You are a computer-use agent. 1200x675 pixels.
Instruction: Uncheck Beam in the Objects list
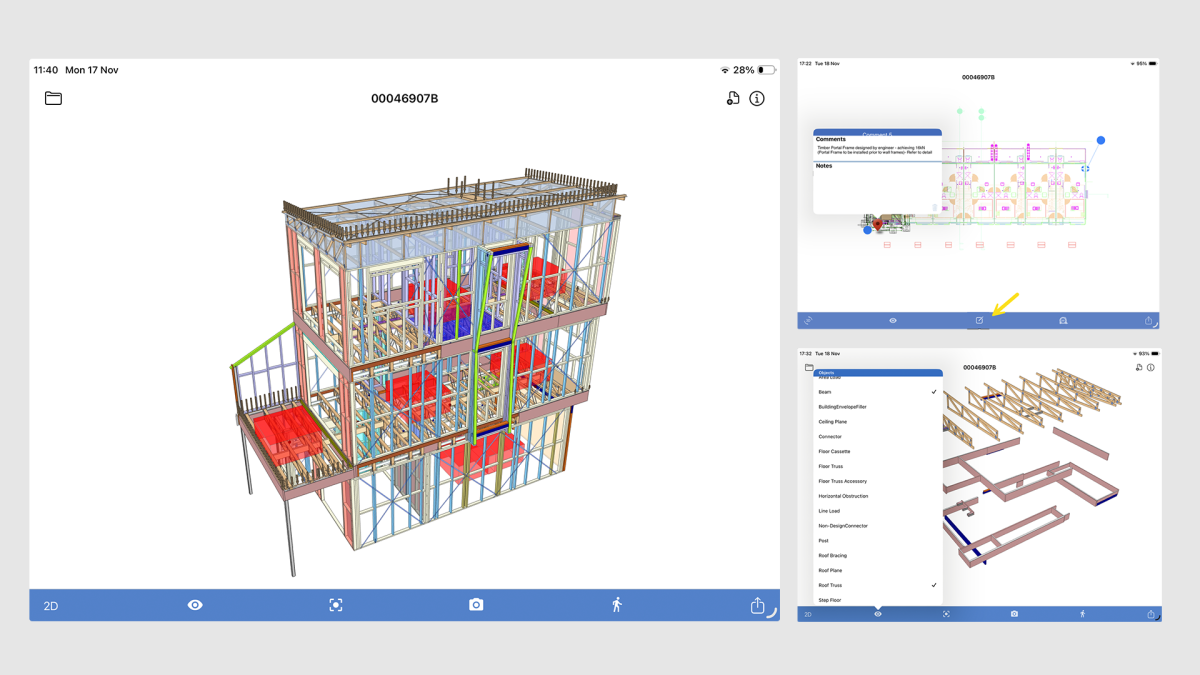pyautogui.click(x=878, y=392)
